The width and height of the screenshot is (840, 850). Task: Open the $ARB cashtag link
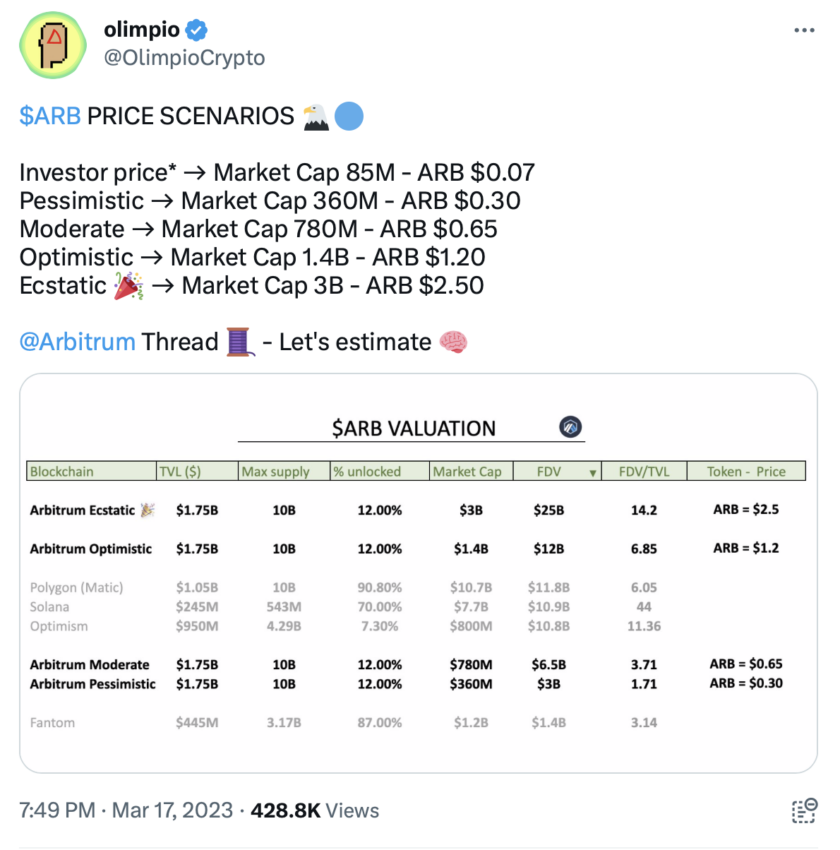coord(50,116)
